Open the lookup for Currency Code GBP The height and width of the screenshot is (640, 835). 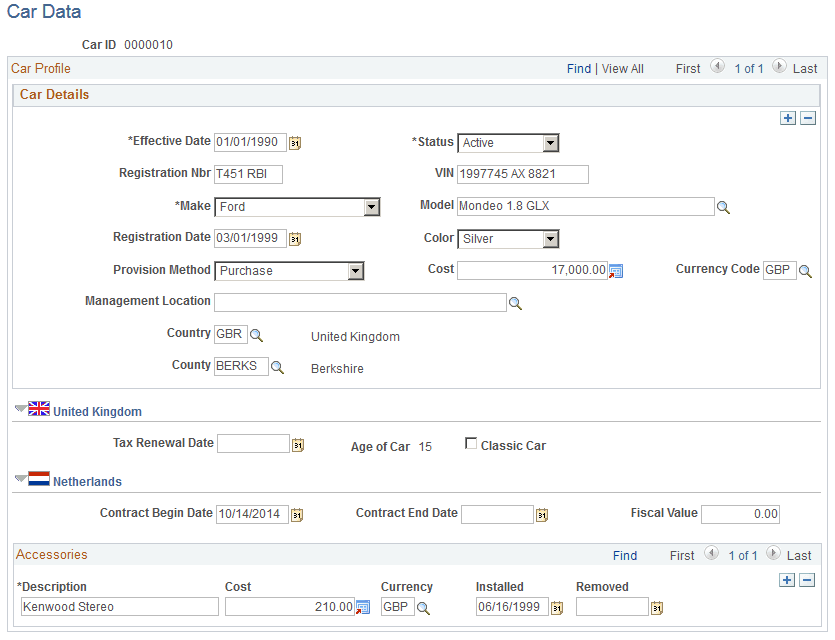pos(804,270)
